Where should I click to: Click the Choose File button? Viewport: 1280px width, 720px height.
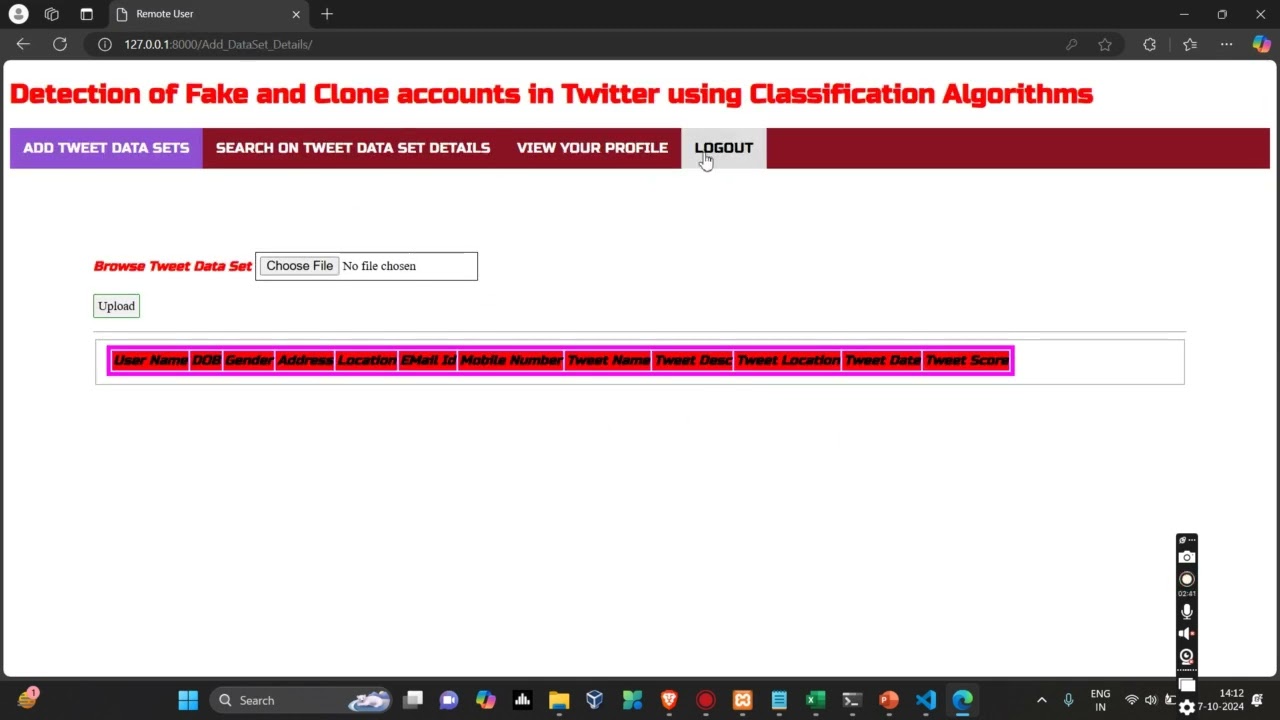(299, 266)
